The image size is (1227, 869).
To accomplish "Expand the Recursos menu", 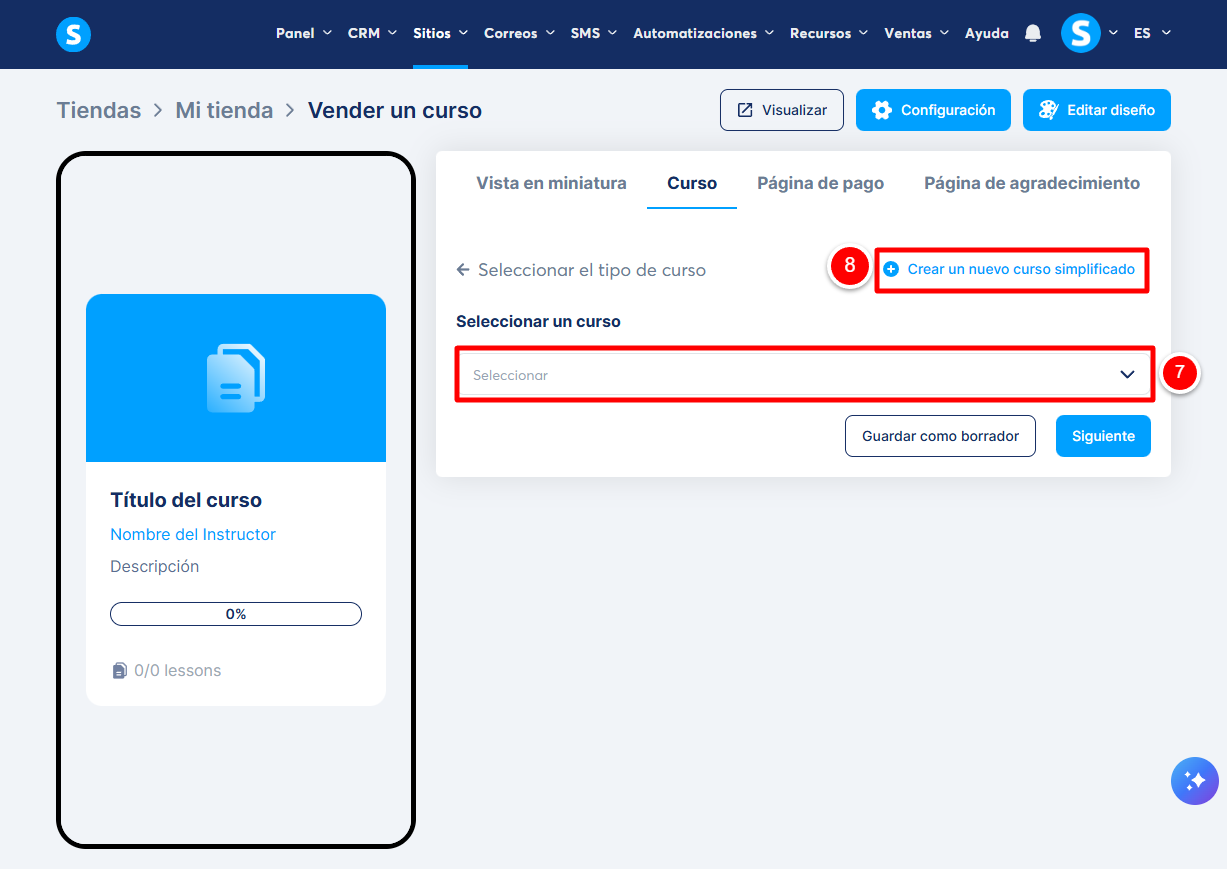I will (829, 33).
